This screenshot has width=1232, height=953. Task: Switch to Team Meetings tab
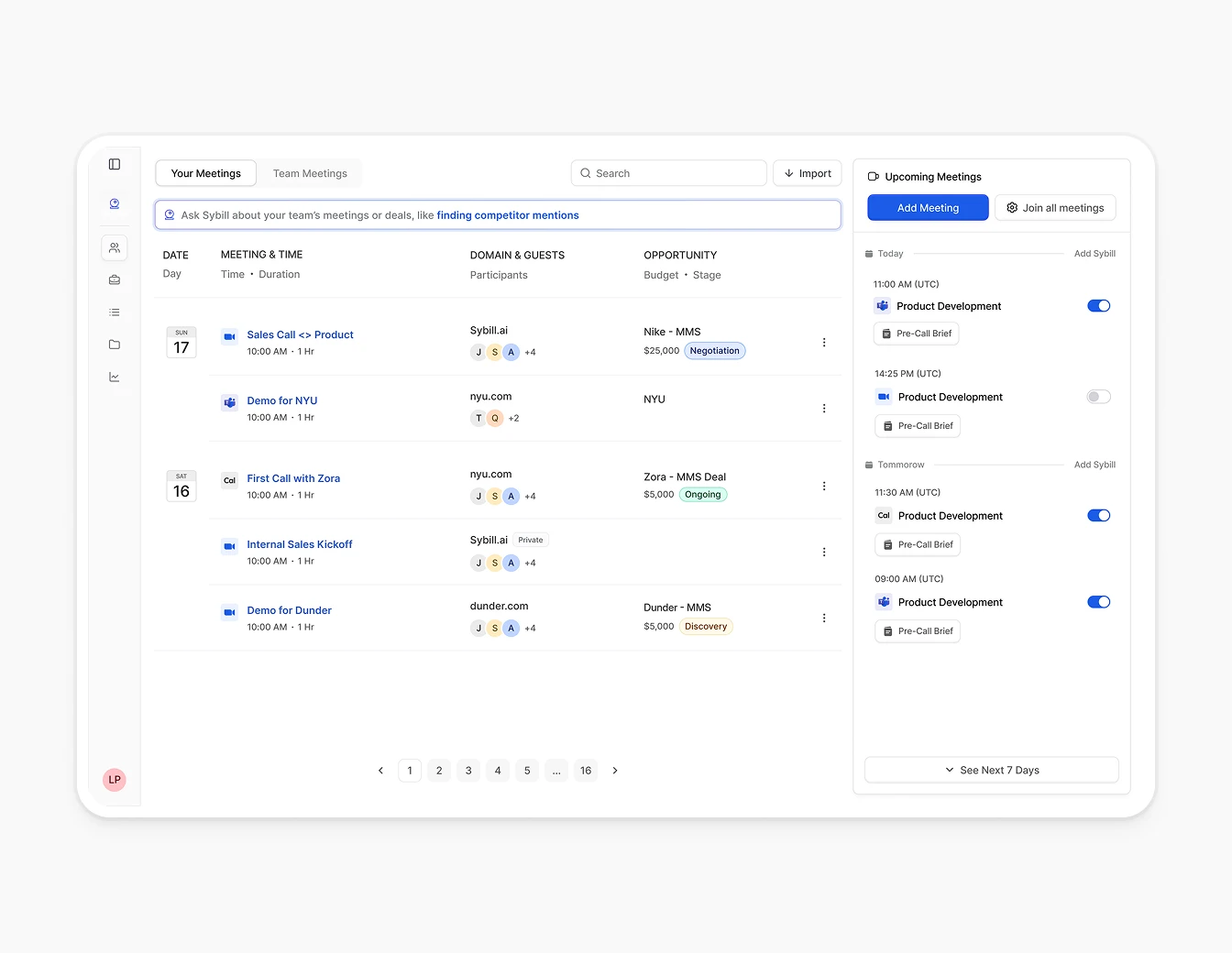[310, 173]
